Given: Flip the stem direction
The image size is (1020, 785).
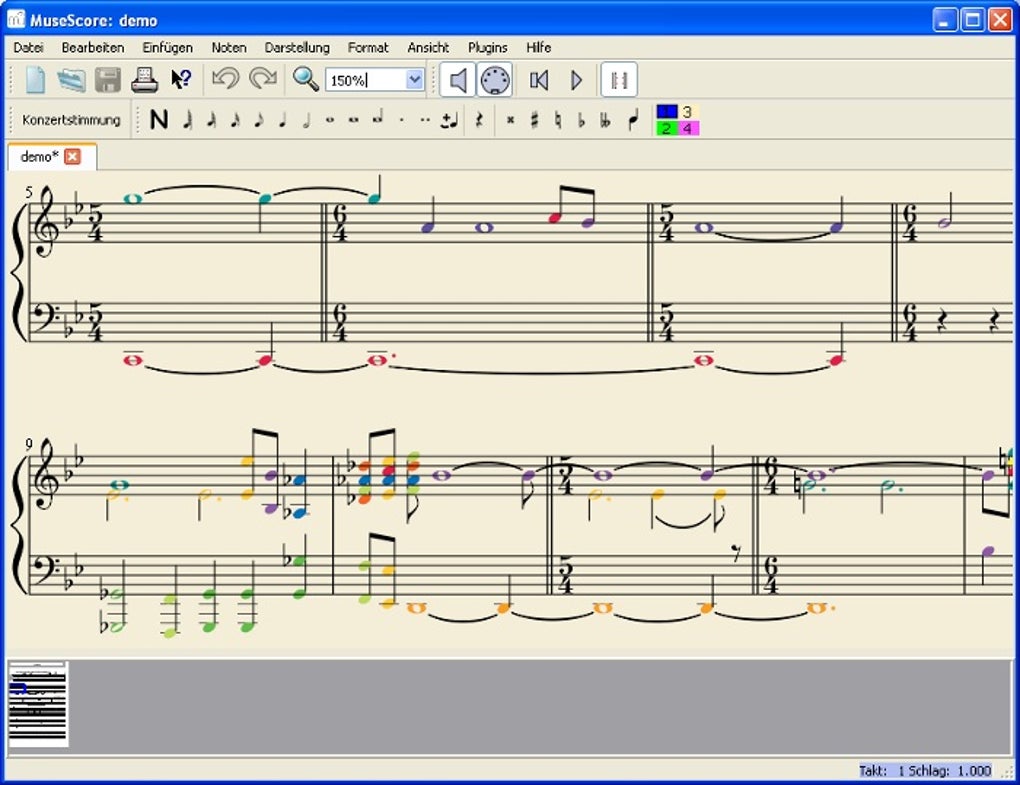Looking at the screenshot, I should [633, 120].
